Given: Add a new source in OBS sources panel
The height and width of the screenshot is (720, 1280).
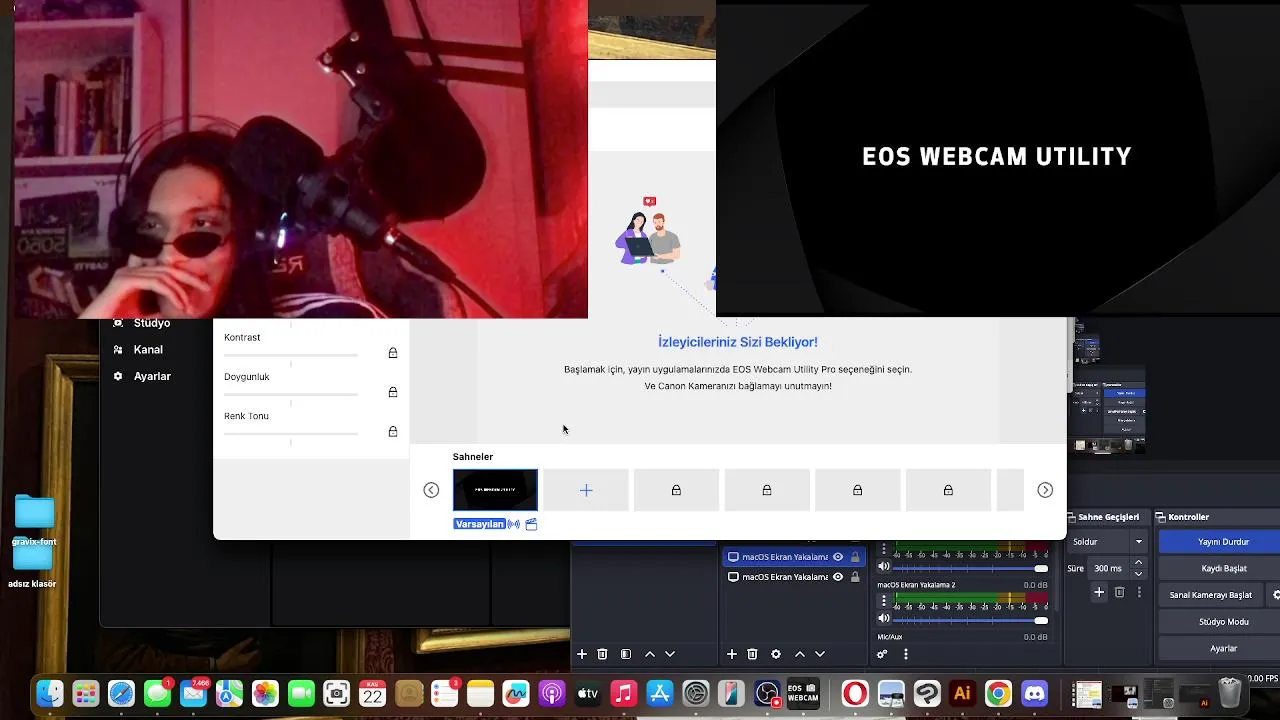Looking at the screenshot, I should point(732,654).
